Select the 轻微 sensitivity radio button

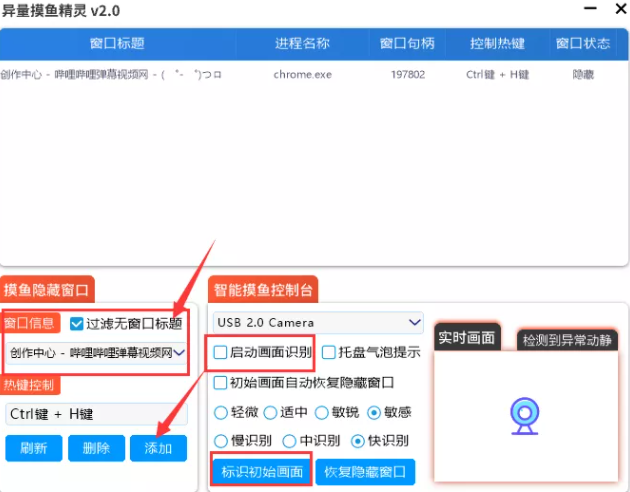tap(221, 412)
